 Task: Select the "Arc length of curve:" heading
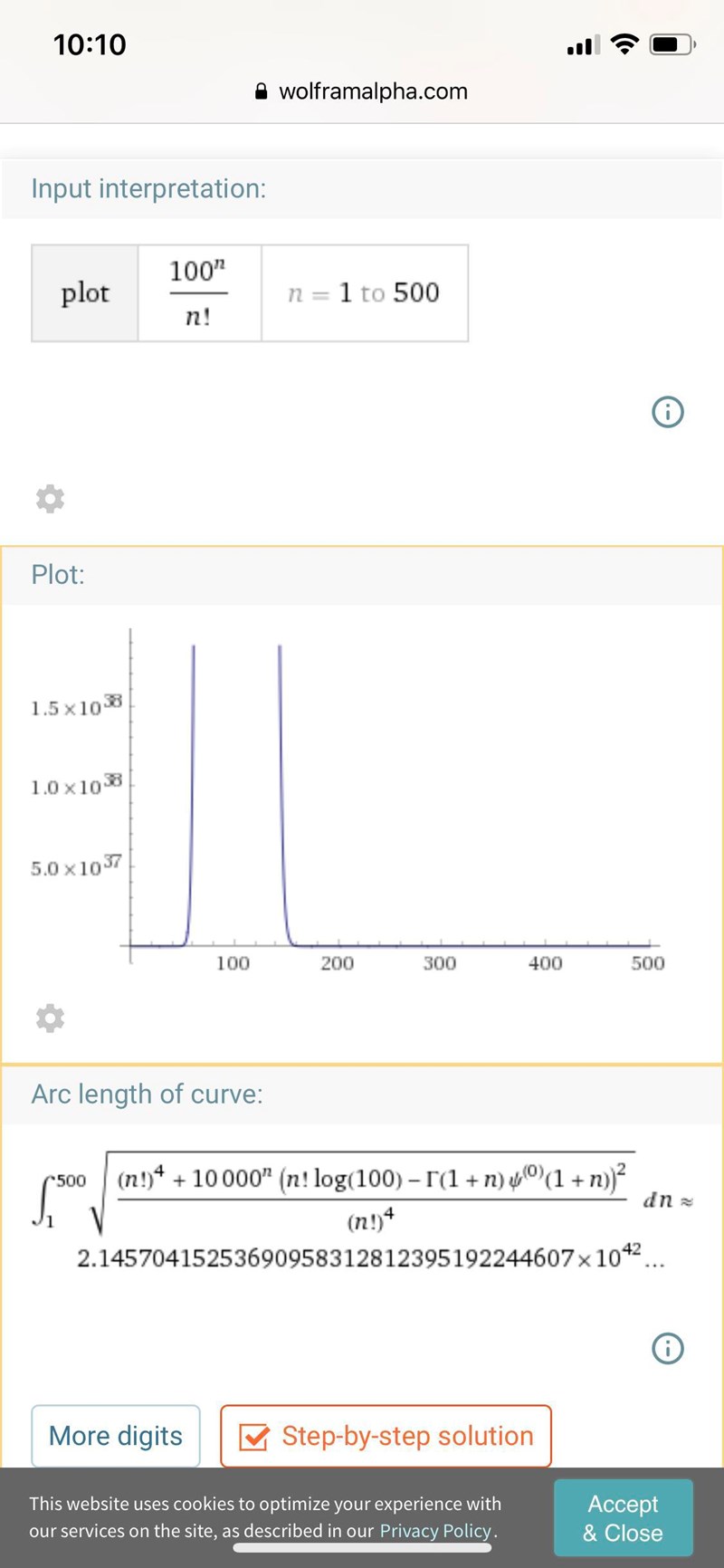tap(147, 1094)
